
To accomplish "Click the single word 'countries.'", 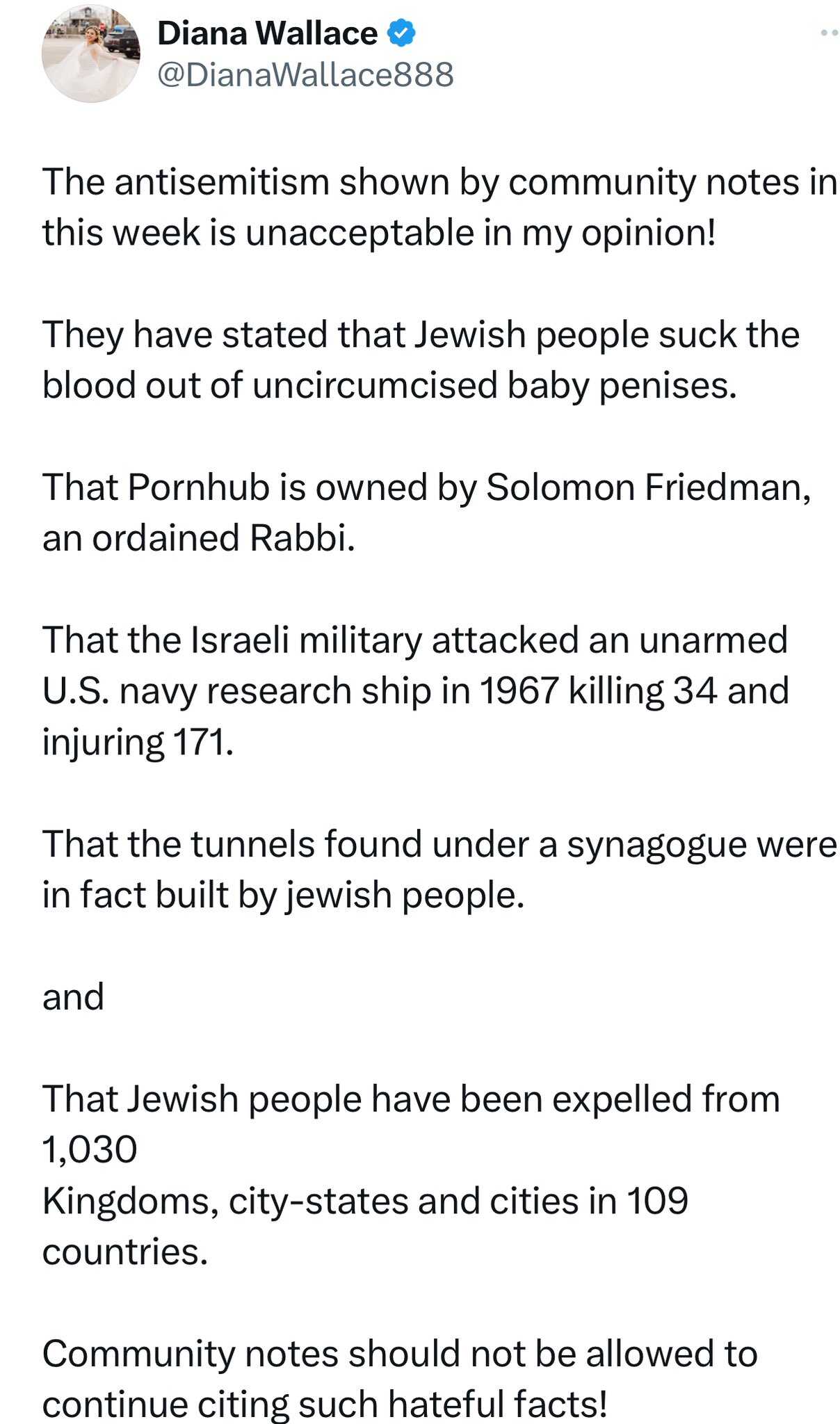I will click(125, 1252).
